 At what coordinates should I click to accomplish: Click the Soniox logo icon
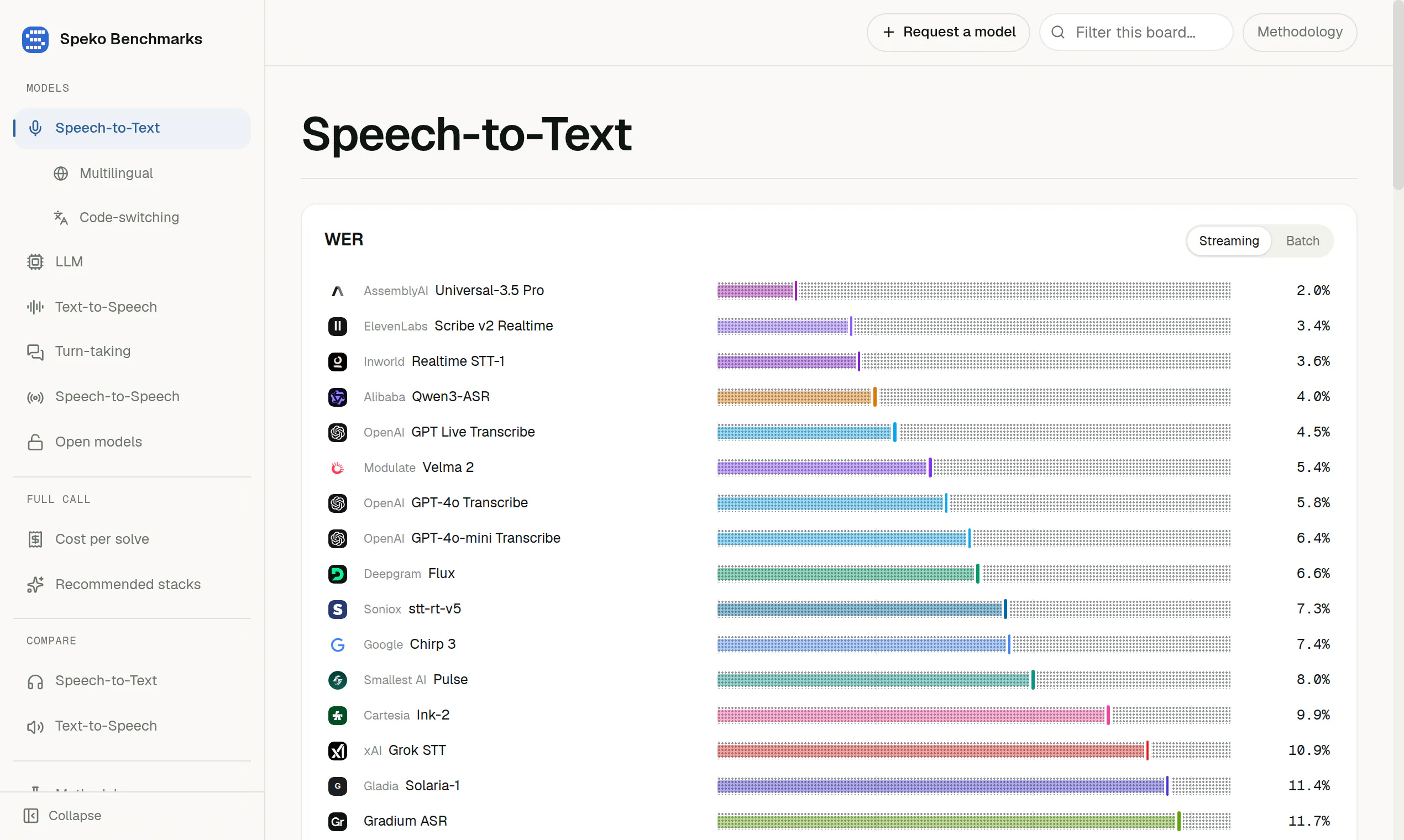pyautogui.click(x=337, y=609)
